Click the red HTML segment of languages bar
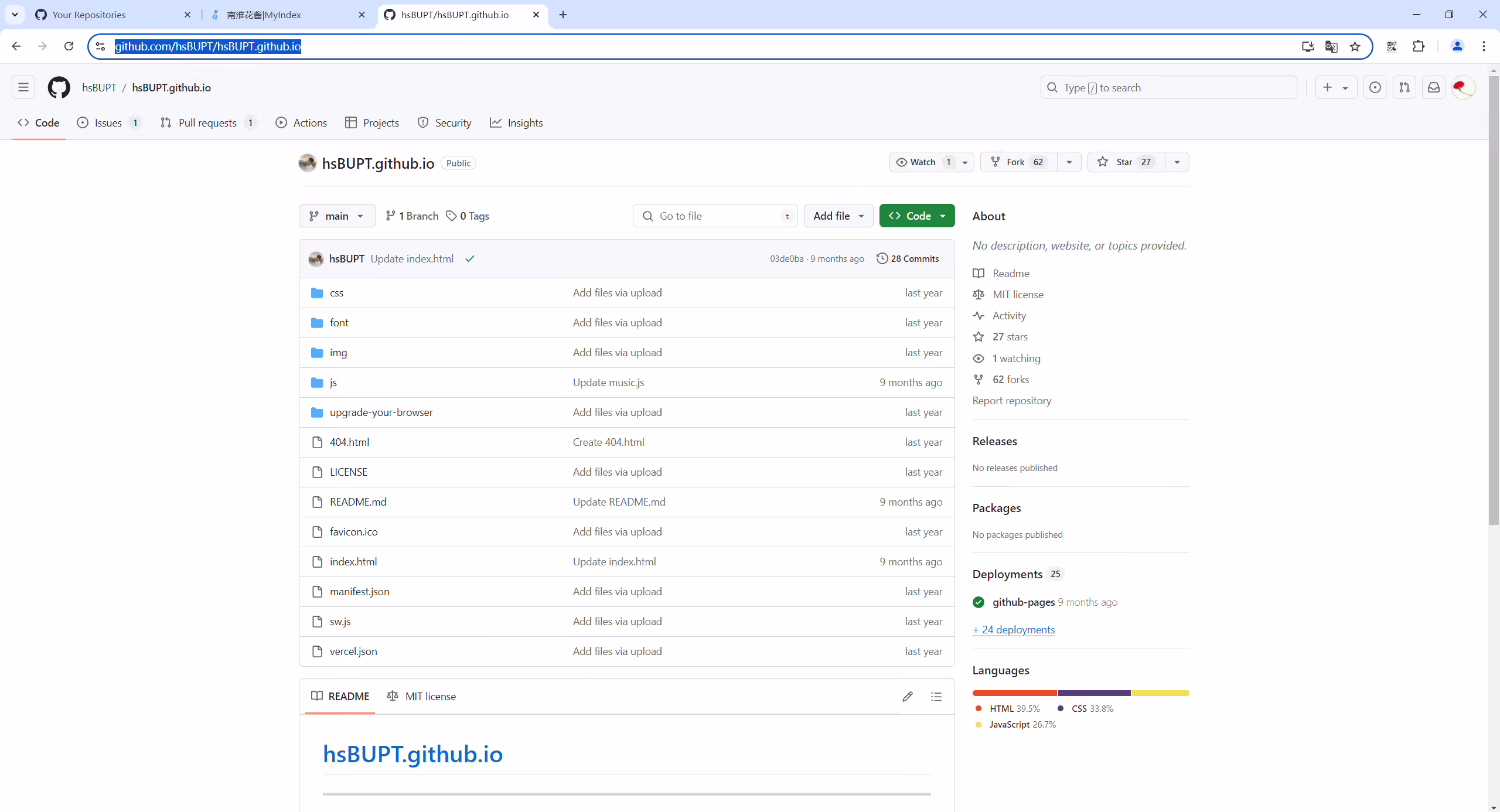Viewport: 1500px width, 812px height. click(x=1015, y=693)
